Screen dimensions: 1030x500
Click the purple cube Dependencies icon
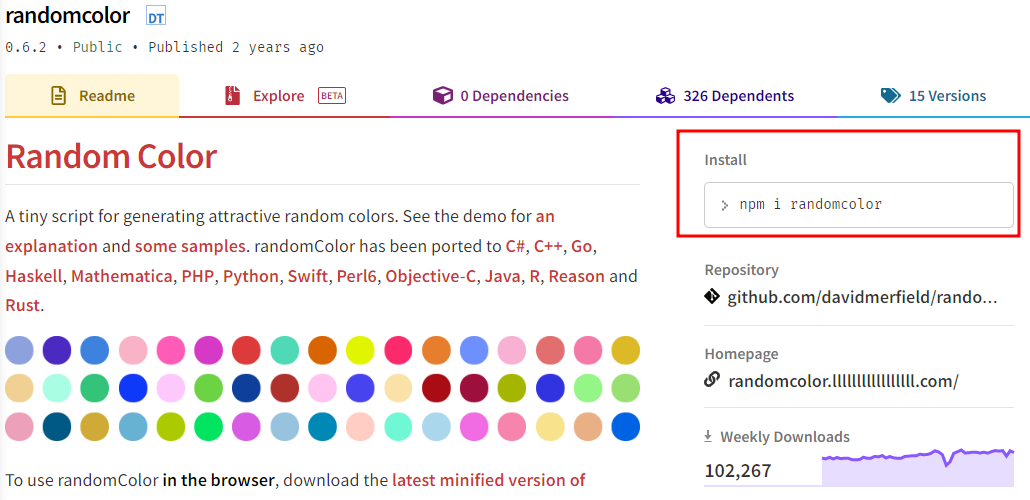[443, 96]
